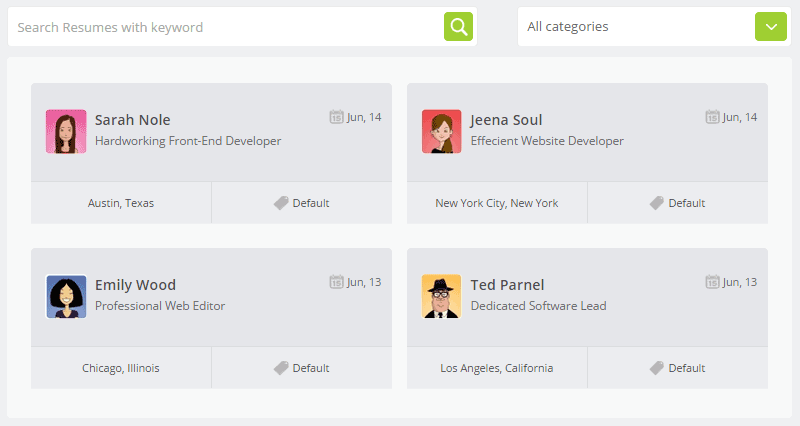Click the tag icon under Ted Parnel
The width and height of the screenshot is (800, 426).
[x=657, y=368]
